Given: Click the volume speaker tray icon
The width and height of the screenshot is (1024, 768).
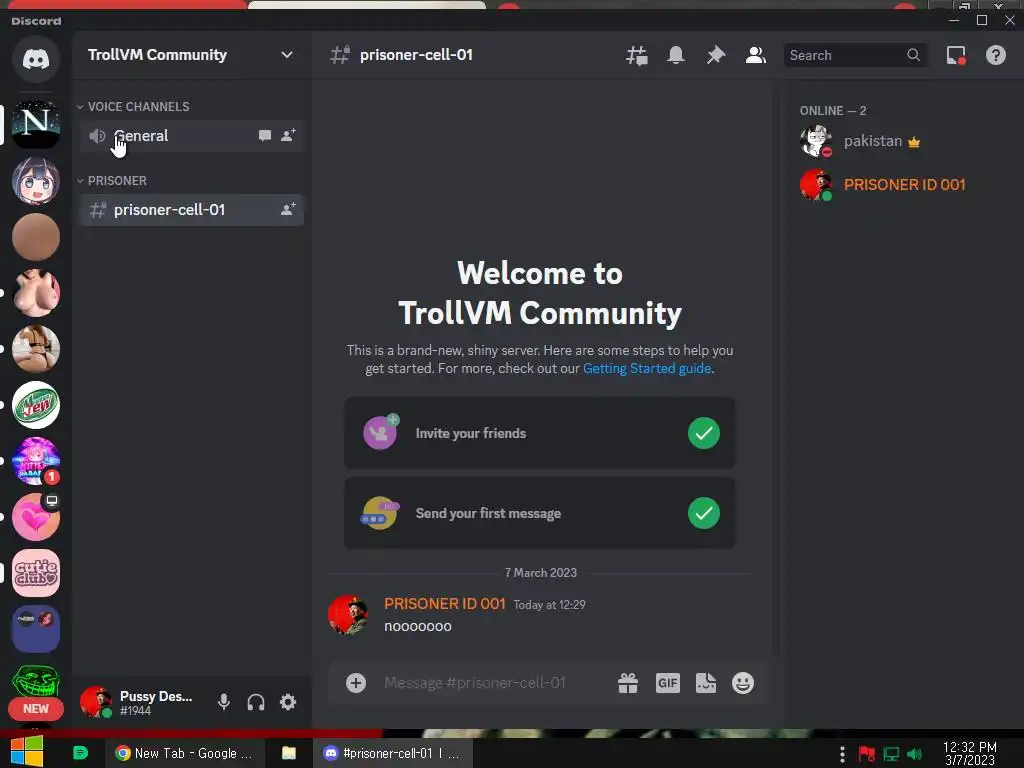Looking at the screenshot, I should point(915,754).
